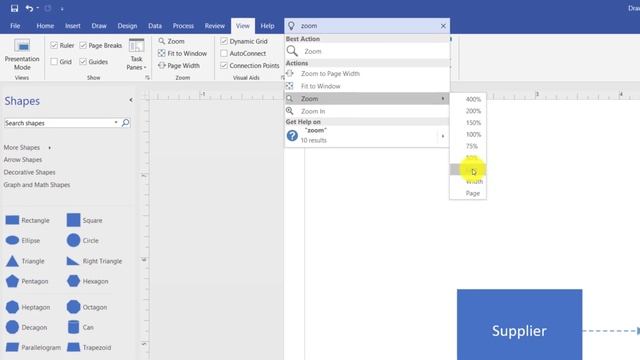
Task: Expand More Shapes menu
Action: click(x=27, y=147)
